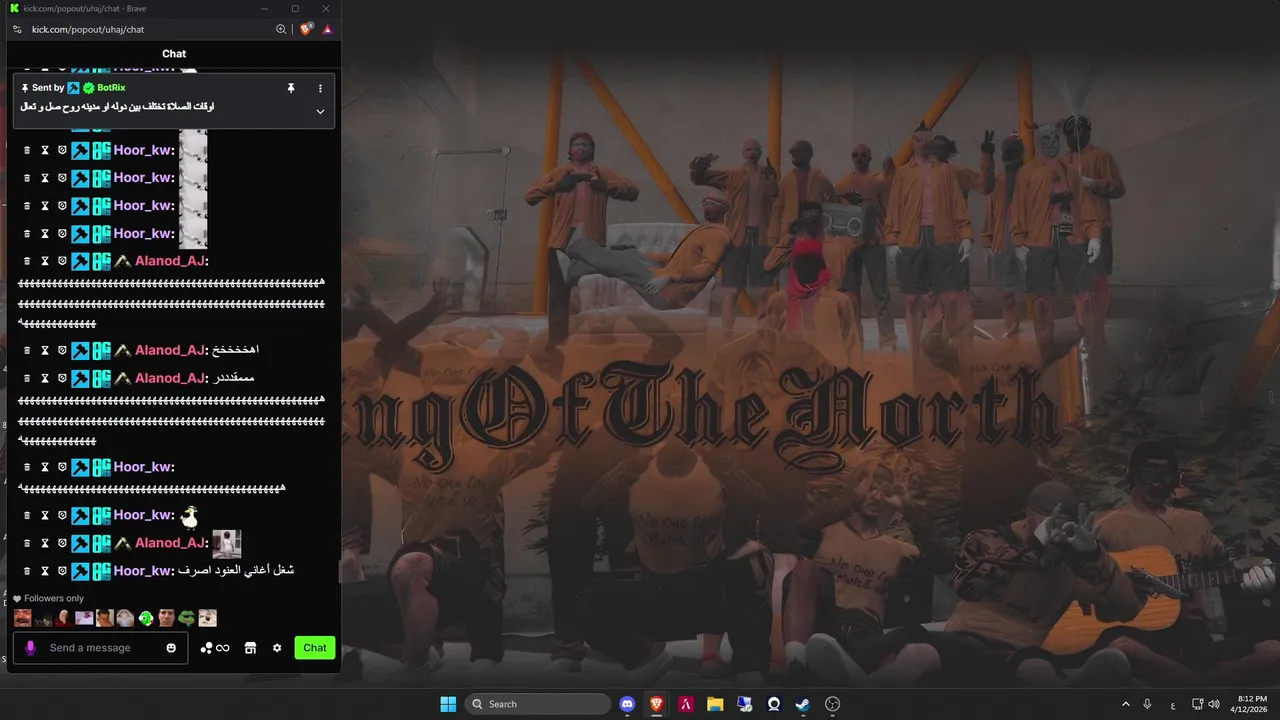Click Alanod_AJ username on مسقددر message
The width and height of the screenshot is (1280, 720).
click(x=171, y=378)
